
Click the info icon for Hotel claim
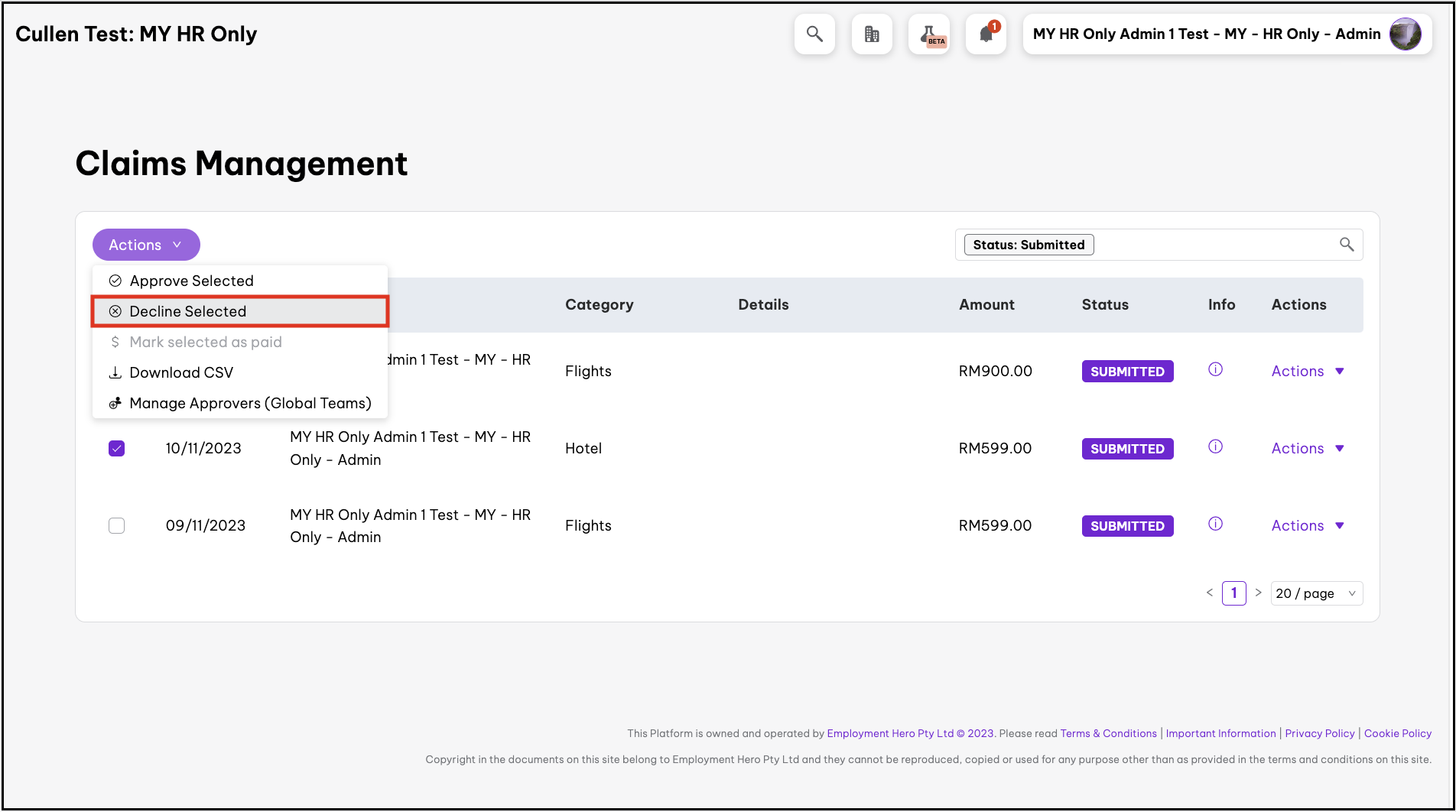1215,447
